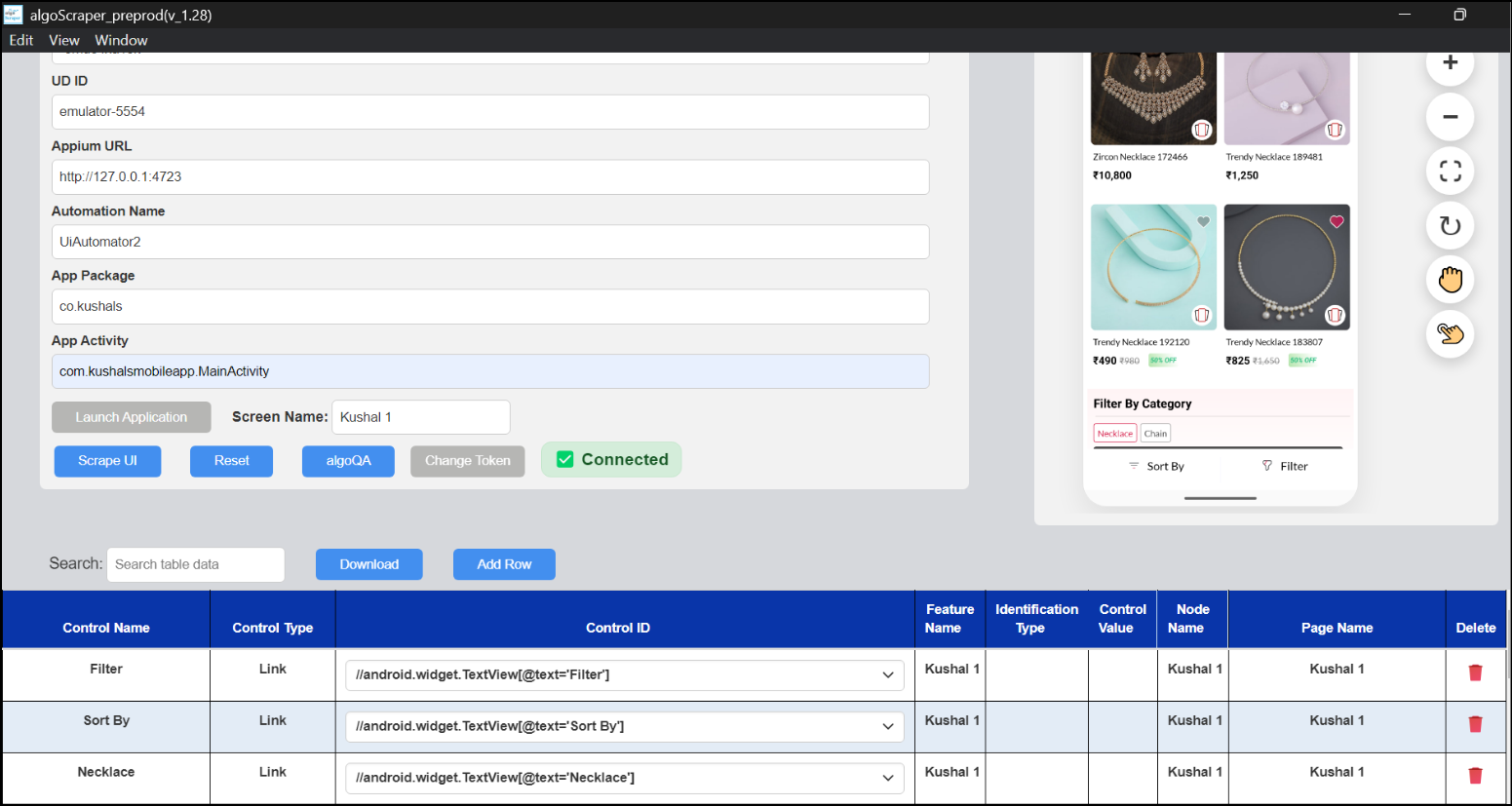Click the Feature Name column header
This screenshot has width=1512, height=806.
point(950,619)
